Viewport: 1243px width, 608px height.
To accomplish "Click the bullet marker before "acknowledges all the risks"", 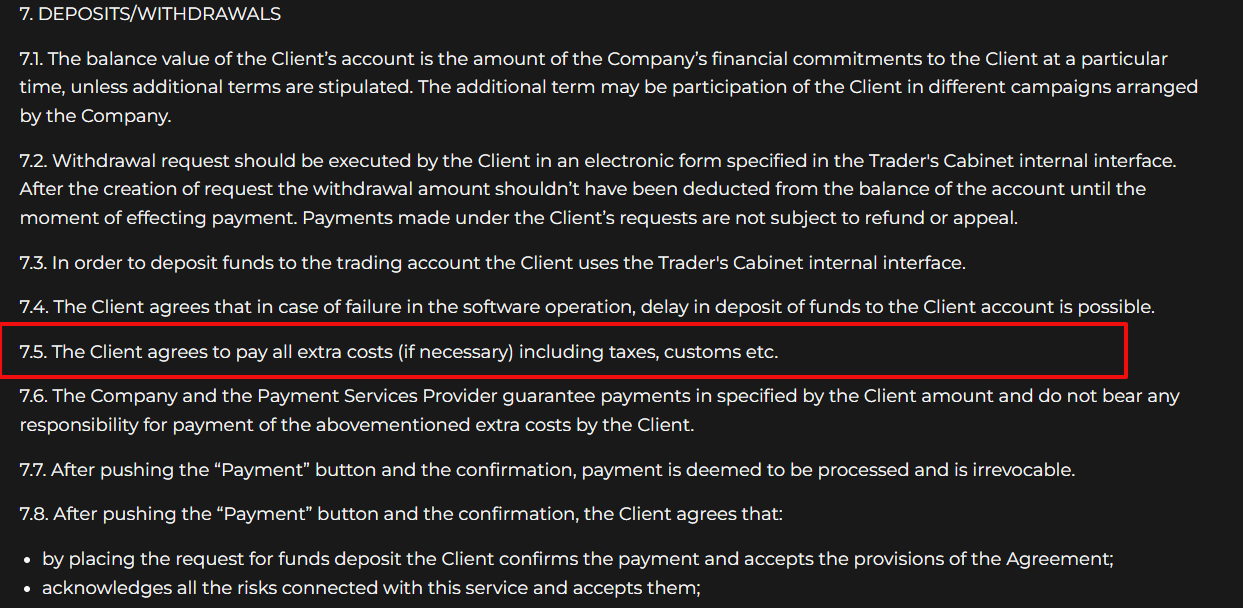I will (28, 588).
